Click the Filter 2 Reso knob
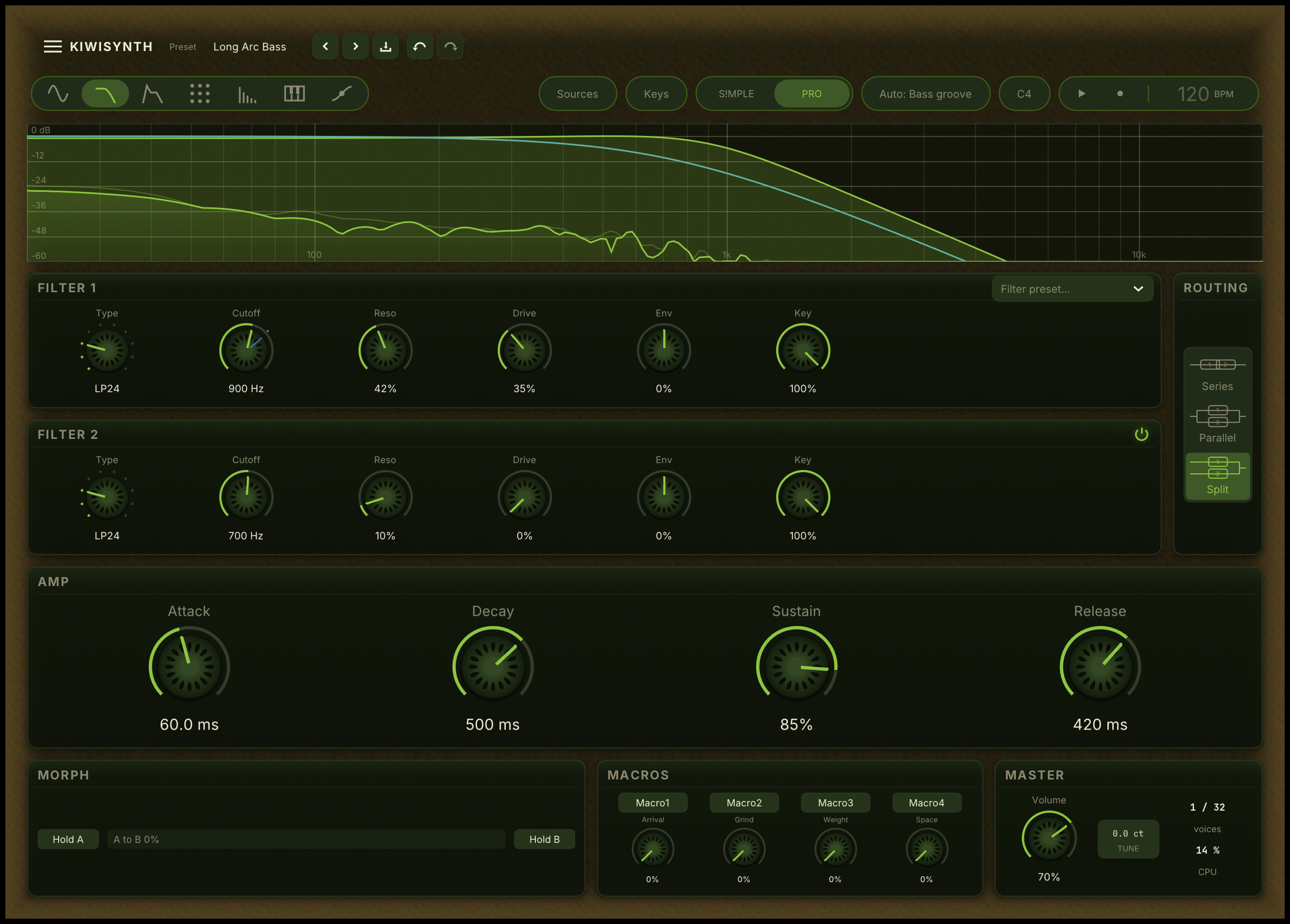Viewport: 1290px width, 924px height. 385,497
